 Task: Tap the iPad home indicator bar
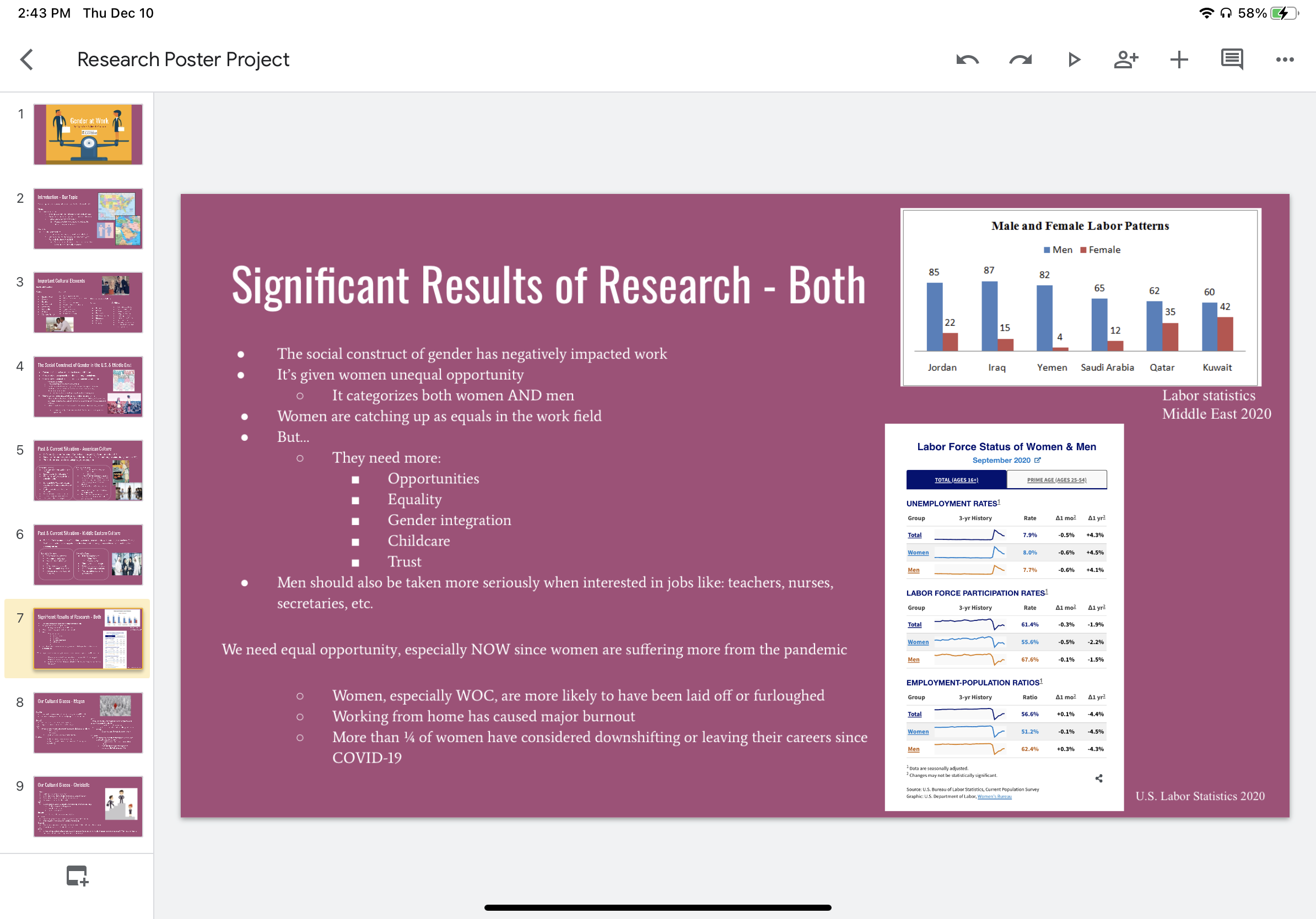[x=657, y=907]
